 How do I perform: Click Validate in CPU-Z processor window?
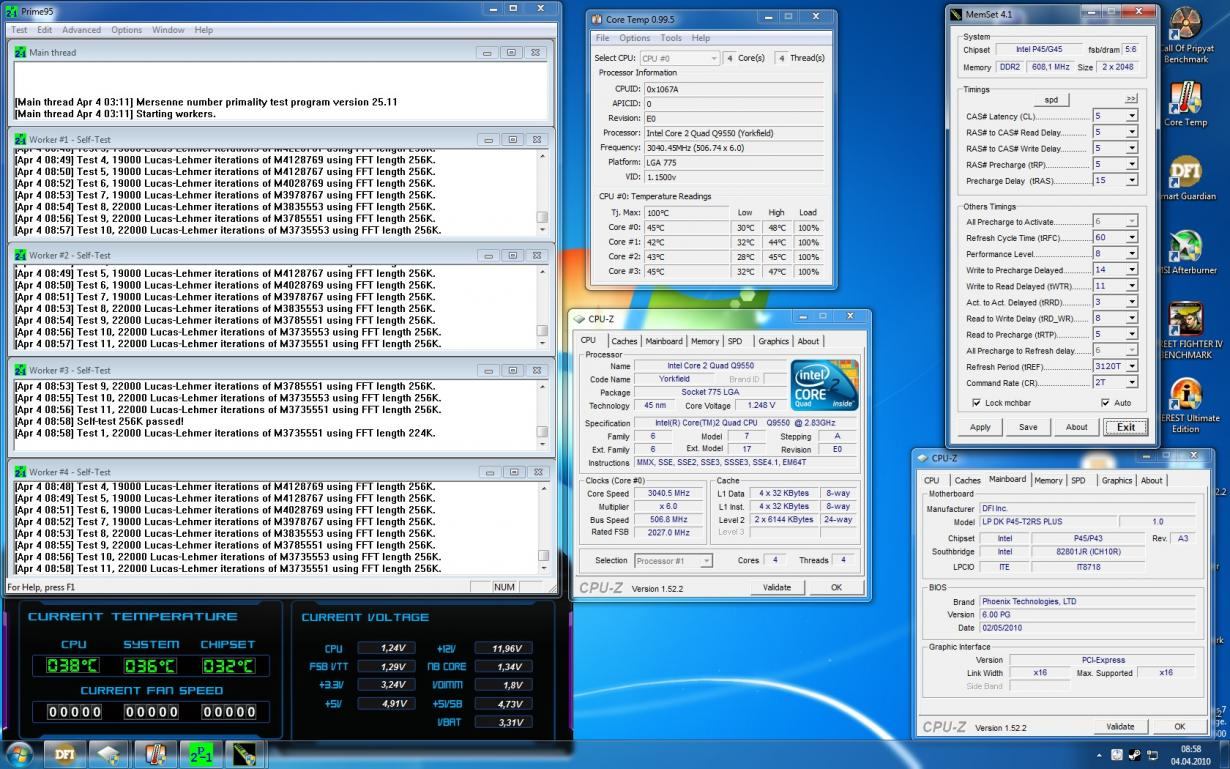click(777, 587)
